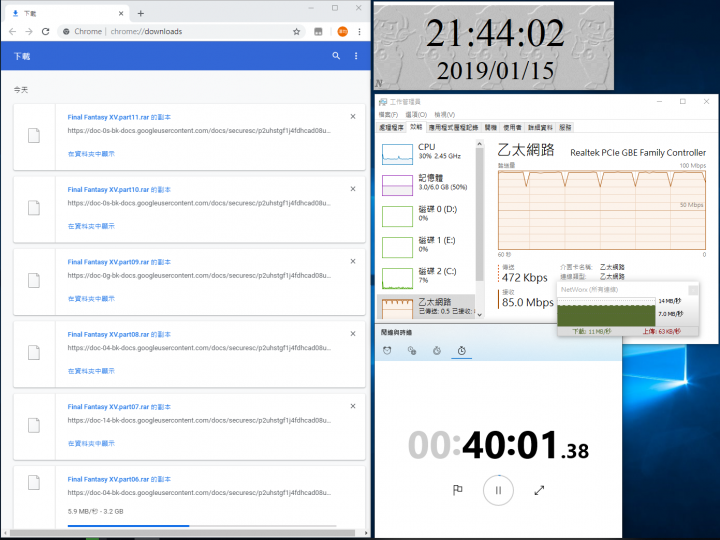
Task: Click the Ethernet throughput graph
Action: coord(602,210)
